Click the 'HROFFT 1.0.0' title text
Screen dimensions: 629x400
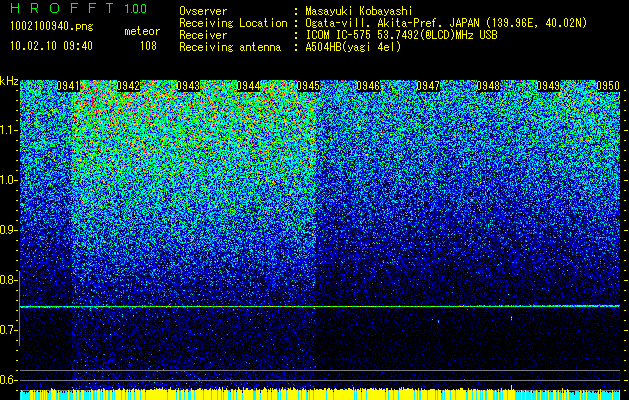click(x=79, y=8)
